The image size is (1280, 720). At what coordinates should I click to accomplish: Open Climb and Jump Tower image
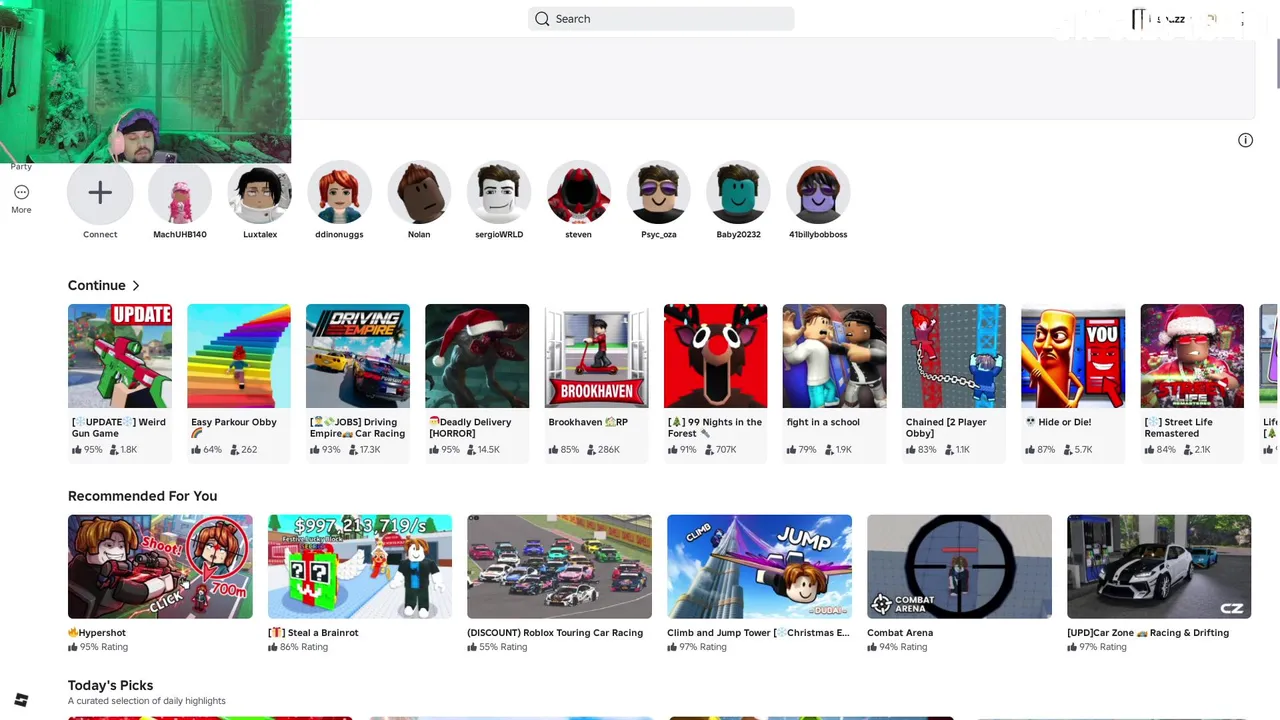click(x=759, y=567)
